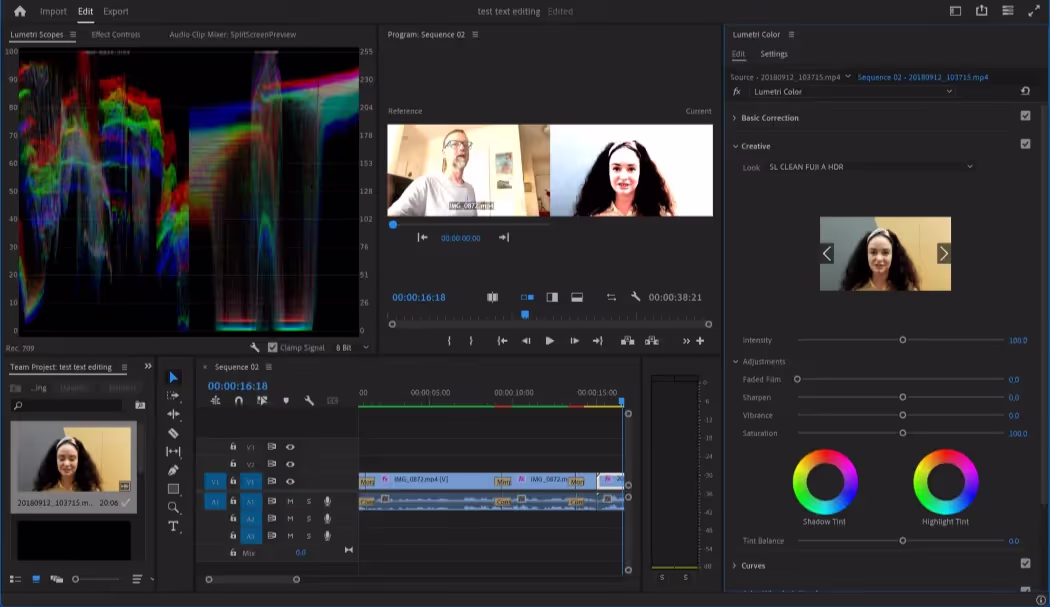
Task: Select the Rectangle tool
Action: pyautogui.click(x=173, y=488)
